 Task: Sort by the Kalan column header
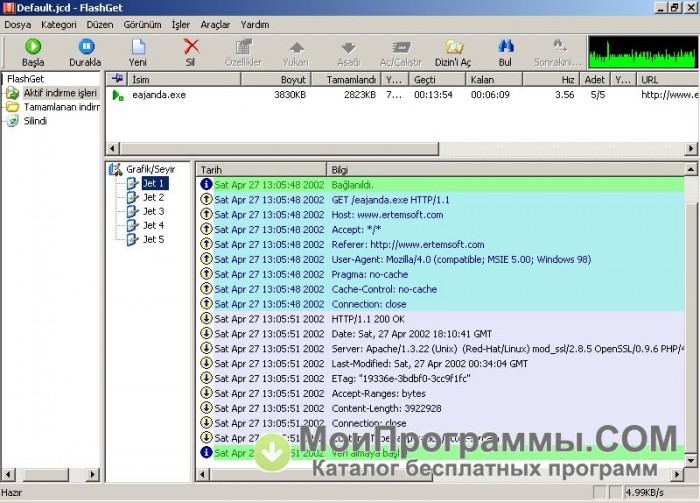pyautogui.click(x=494, y=79)
